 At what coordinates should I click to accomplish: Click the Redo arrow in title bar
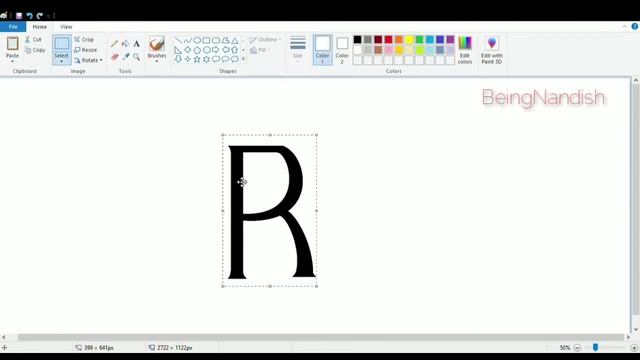[x=40, y=16]
